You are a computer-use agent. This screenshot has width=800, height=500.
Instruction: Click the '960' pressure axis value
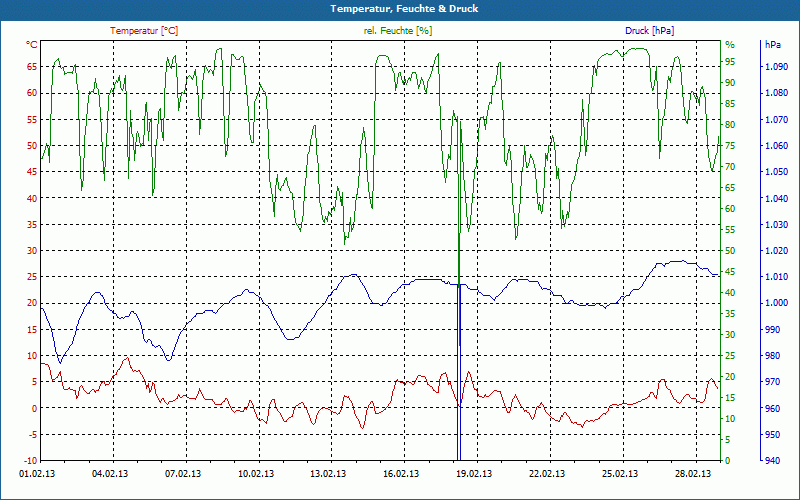tap(773, 408)
